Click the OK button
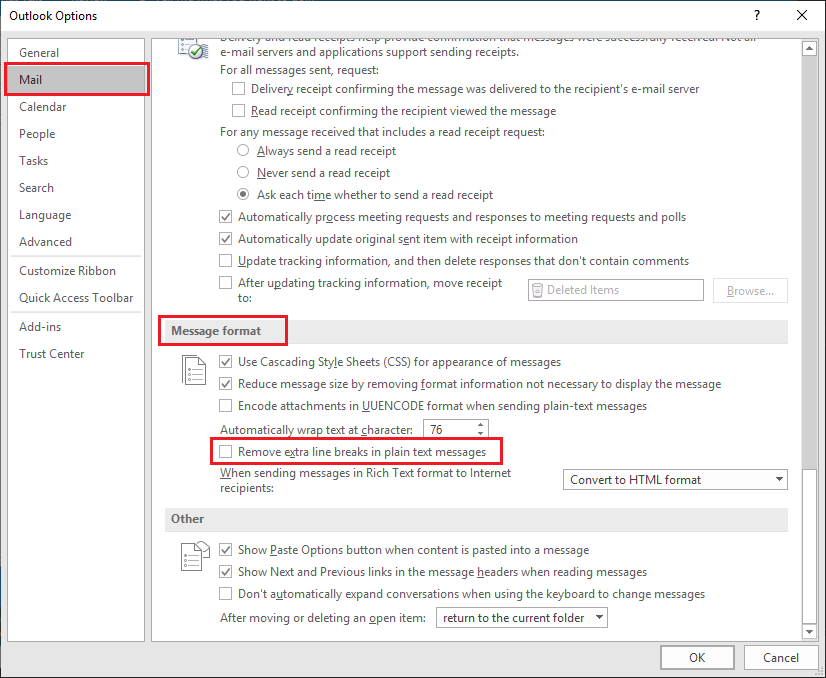Image resolution: width=826 pixels, height=678 pixels. click(x=697, y=657)
